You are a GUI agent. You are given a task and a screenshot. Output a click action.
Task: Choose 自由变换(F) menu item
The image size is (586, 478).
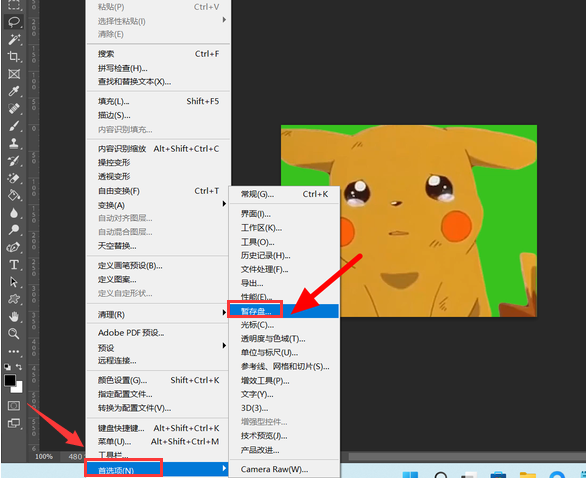(158, 191)
